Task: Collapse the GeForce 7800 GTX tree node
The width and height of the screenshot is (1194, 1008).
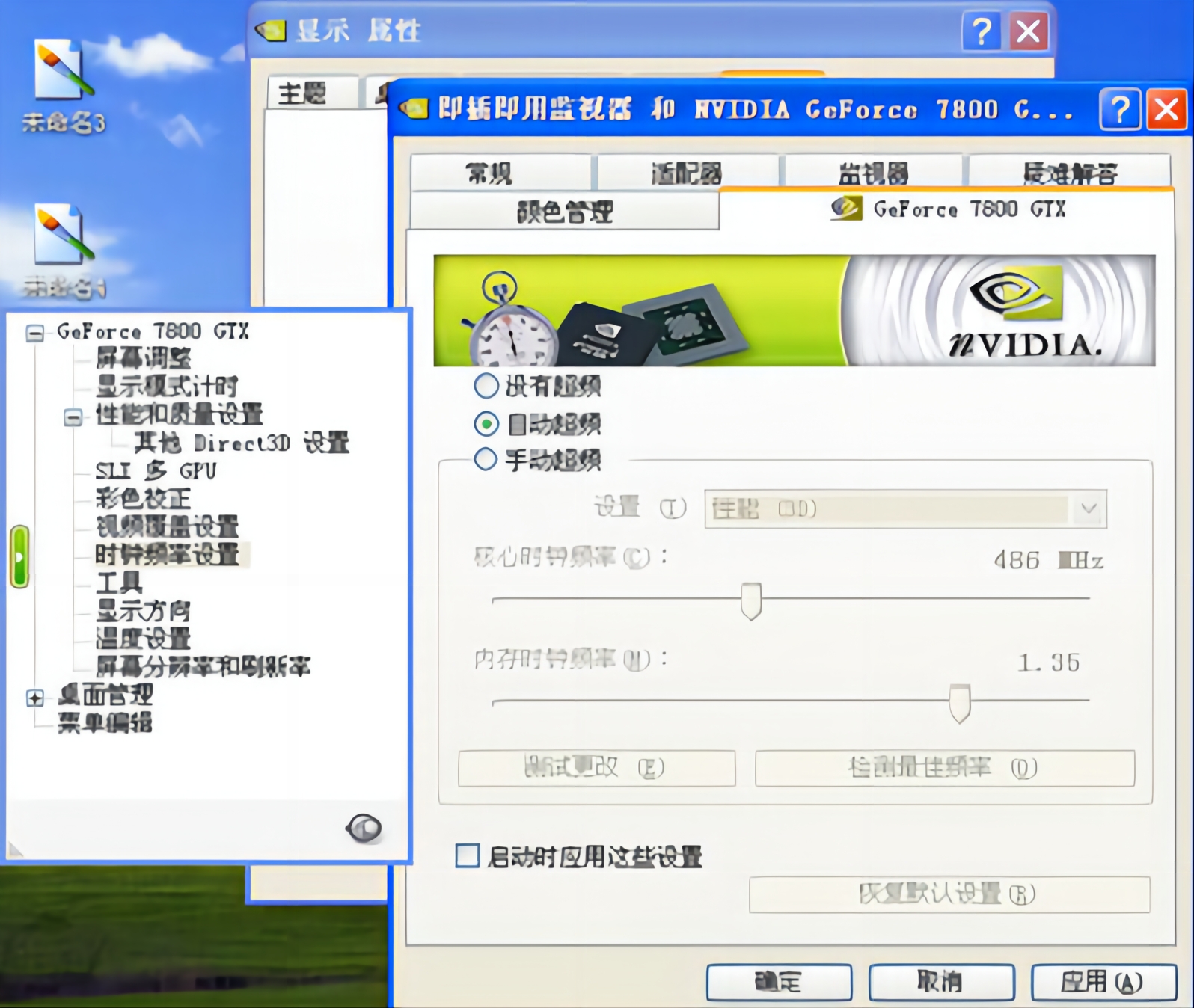Action: coord(34,333)
